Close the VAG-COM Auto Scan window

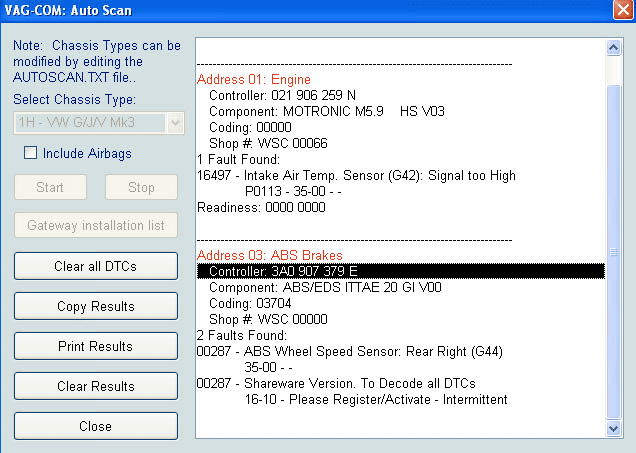point(619,12)
